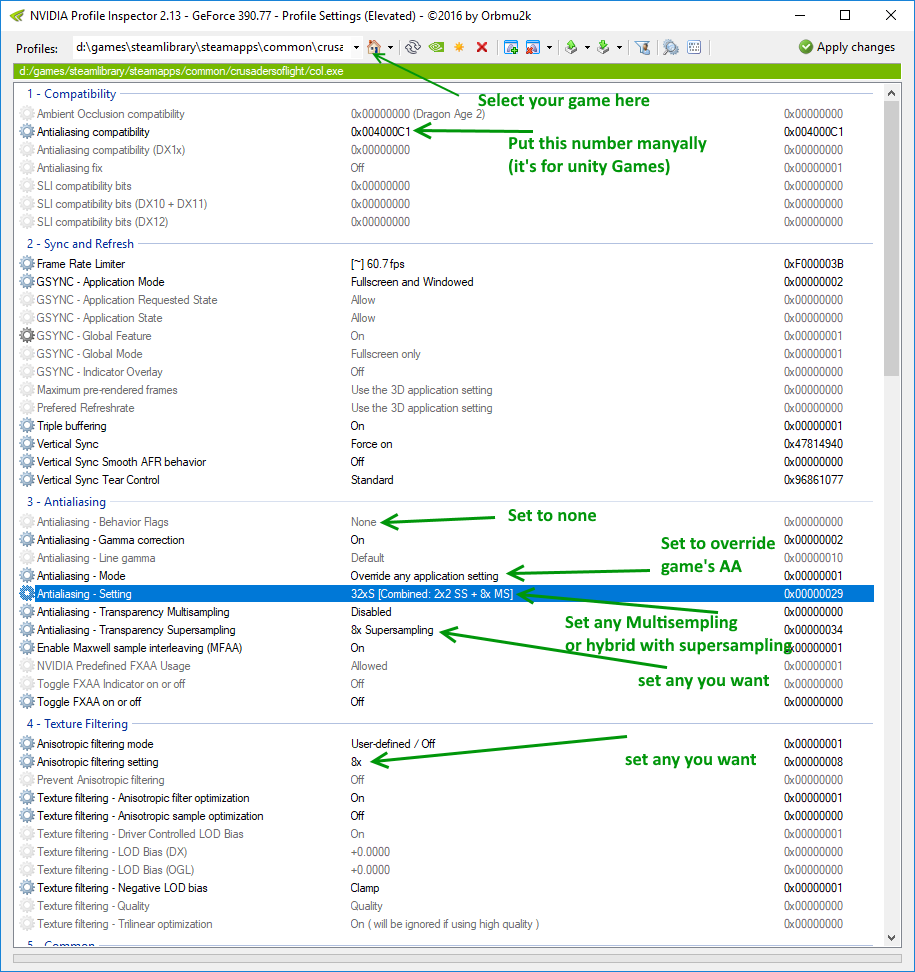Click remove application from profile icon
This screenshot has height=972, width=915.
pyautogui.click(x=533, y=47)
